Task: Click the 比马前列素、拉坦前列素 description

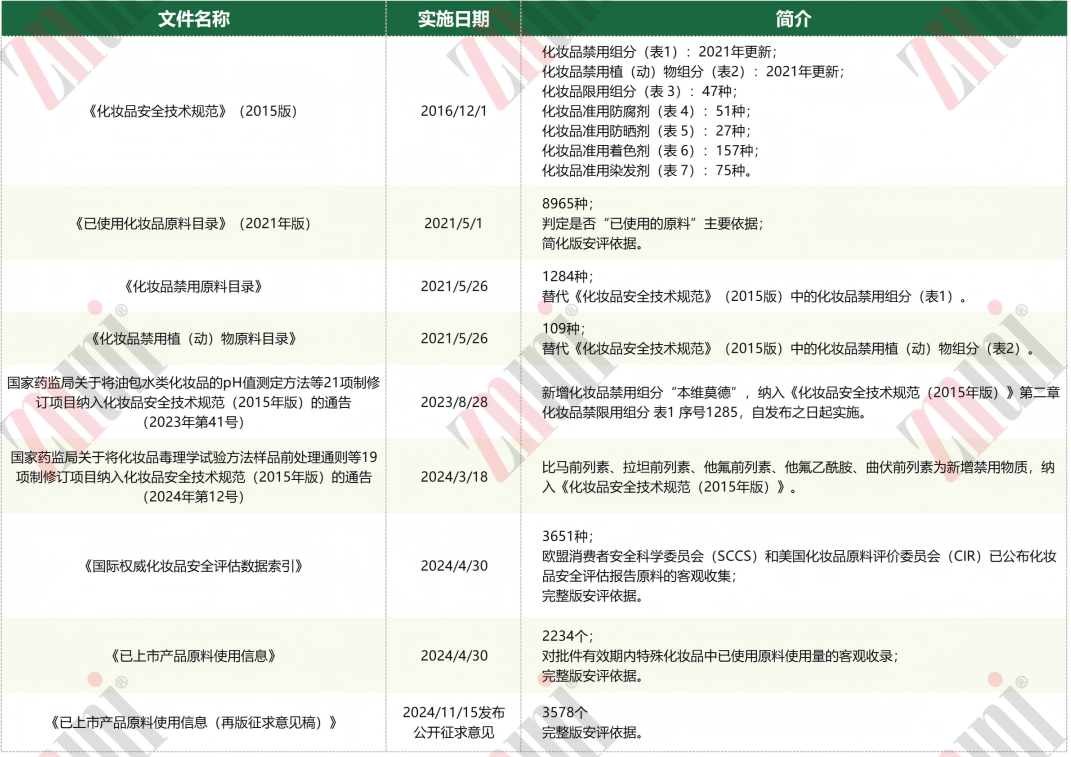Action: 798,477
